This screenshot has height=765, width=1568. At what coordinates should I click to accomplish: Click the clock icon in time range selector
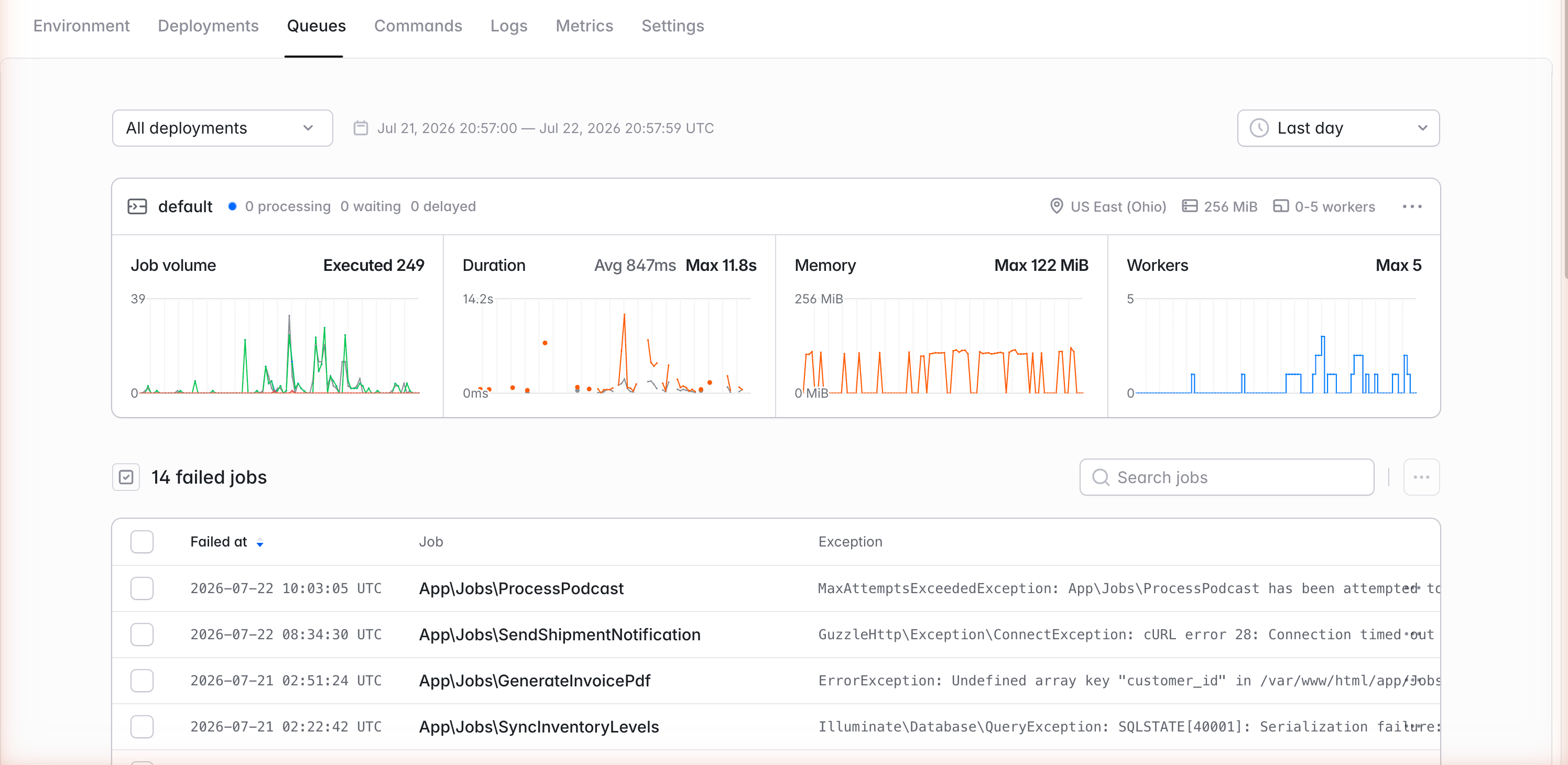coord(1258,128)
